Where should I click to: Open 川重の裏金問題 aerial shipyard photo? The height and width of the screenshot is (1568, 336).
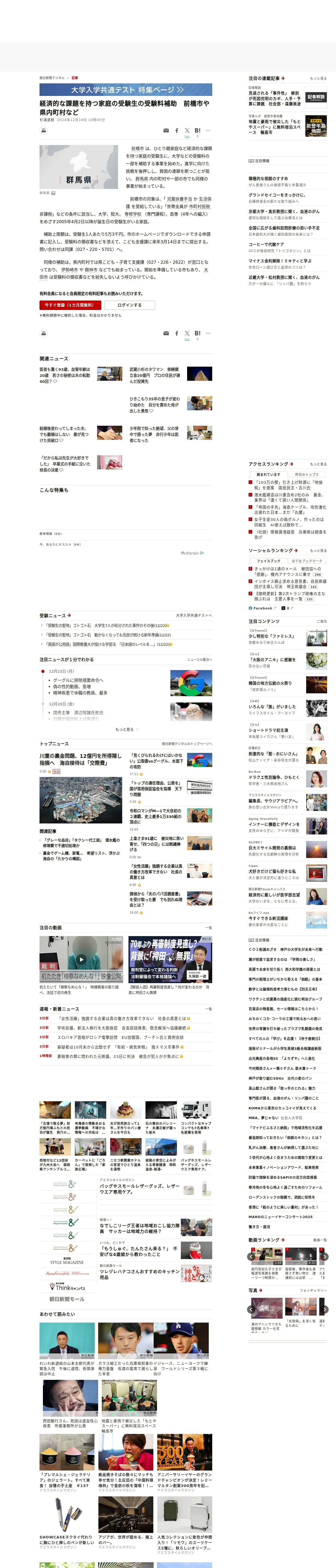(x=81, y=800)
